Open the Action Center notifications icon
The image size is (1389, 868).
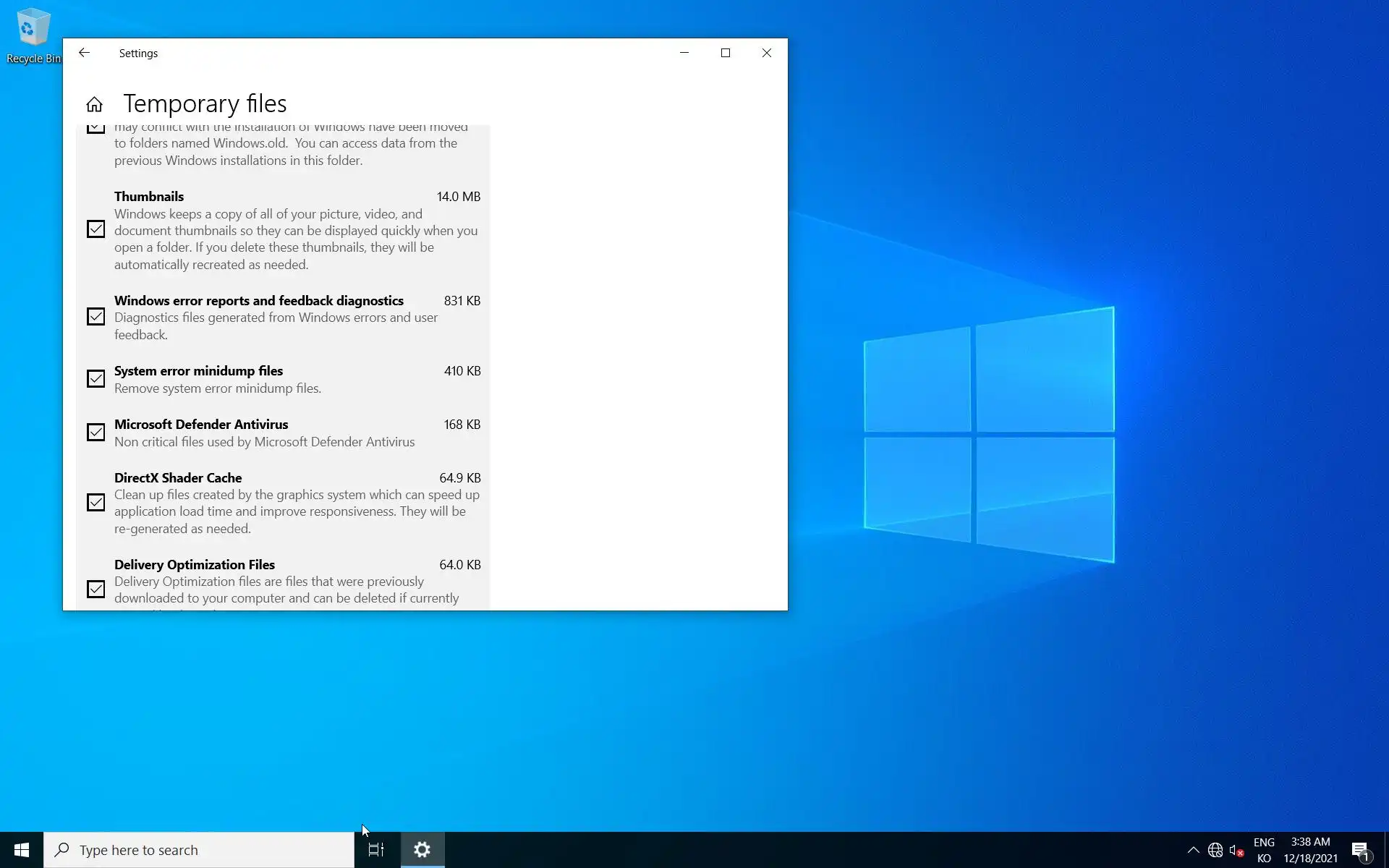1360,851
